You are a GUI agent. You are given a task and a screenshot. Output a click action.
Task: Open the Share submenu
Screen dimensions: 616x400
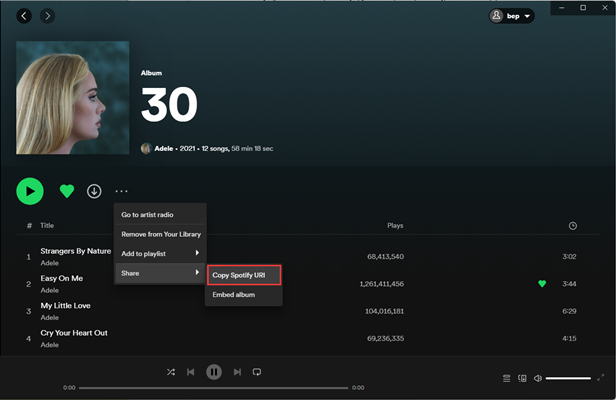click(x=160, y=273)
